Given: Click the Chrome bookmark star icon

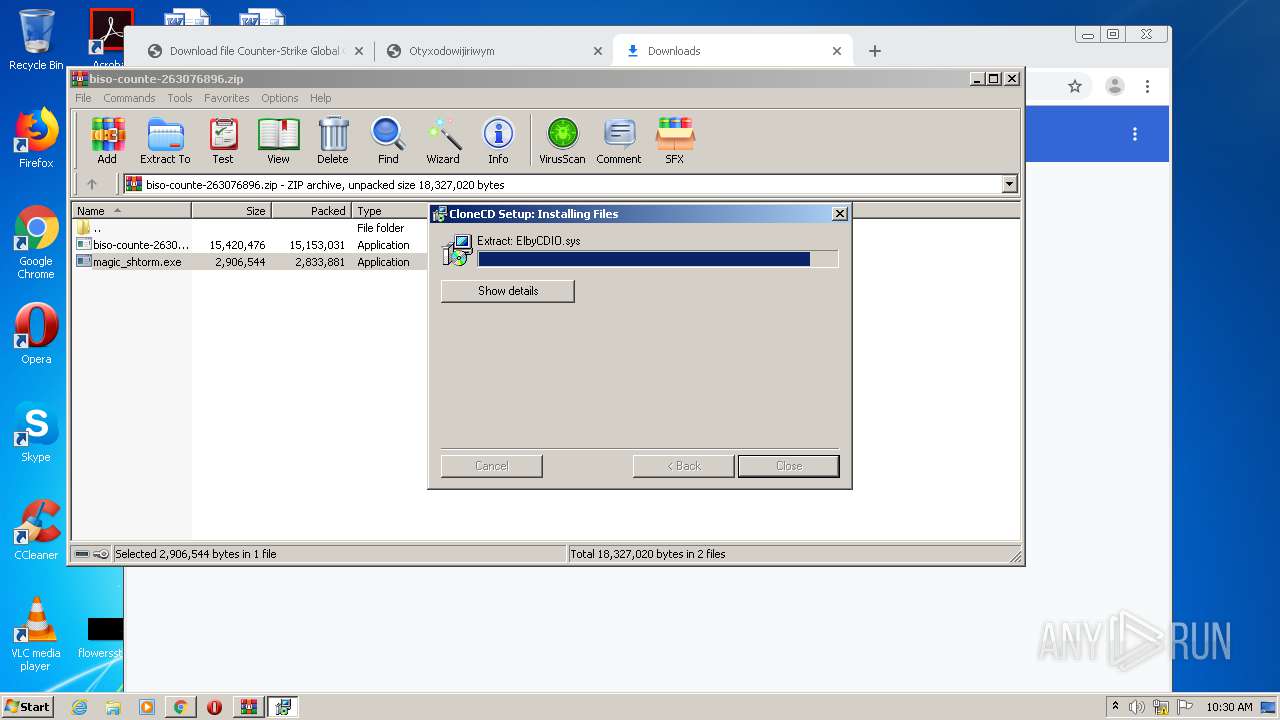Looking at the screenshot, I should tap(1075, 86).
